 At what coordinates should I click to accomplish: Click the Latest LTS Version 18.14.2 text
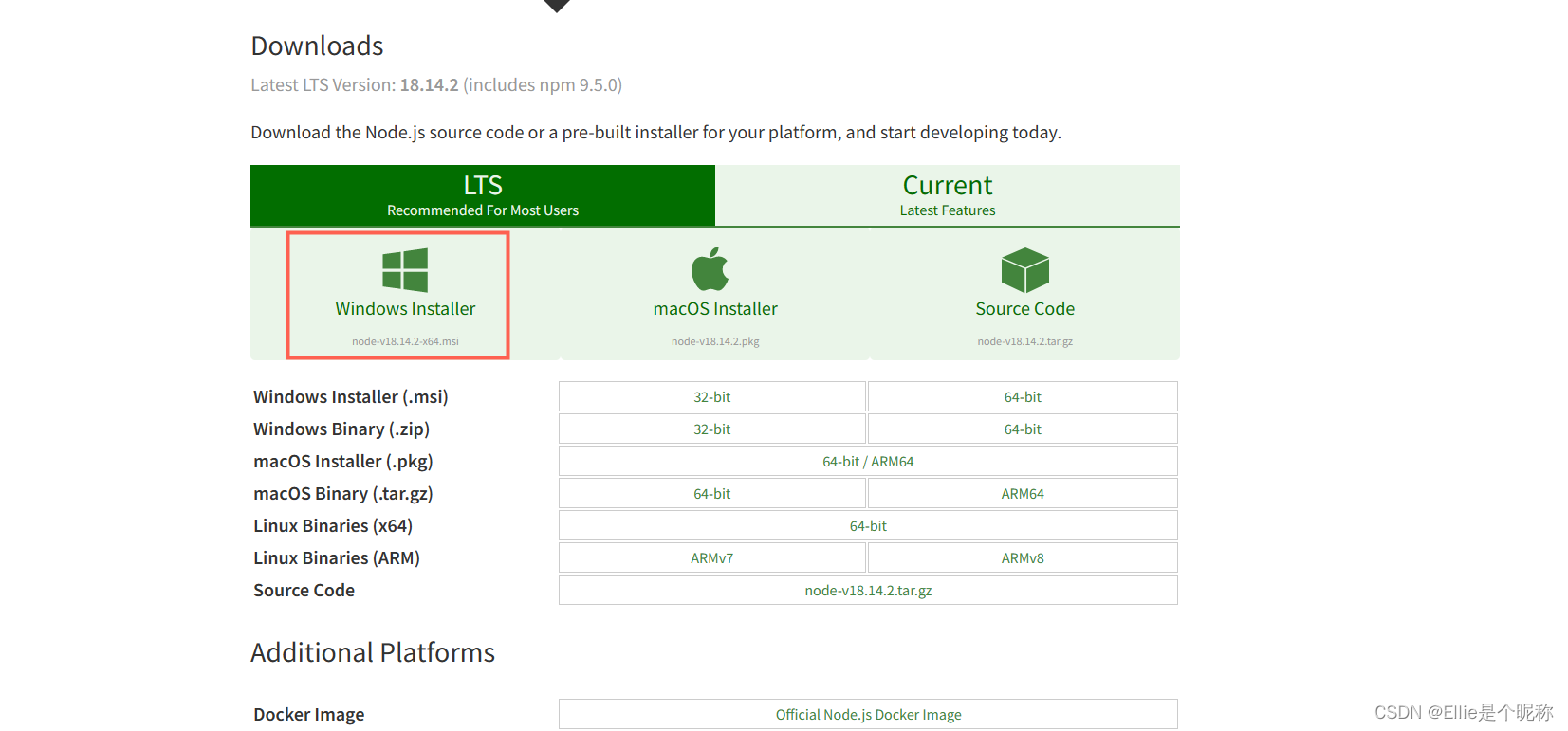pyautogui.click(x=436, y=84)
